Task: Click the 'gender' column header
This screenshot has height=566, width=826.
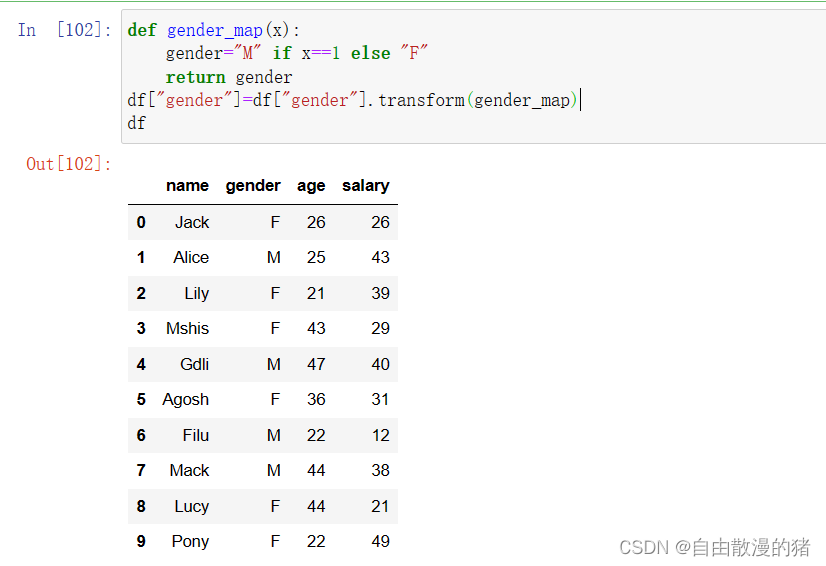Action: [253, 186]
